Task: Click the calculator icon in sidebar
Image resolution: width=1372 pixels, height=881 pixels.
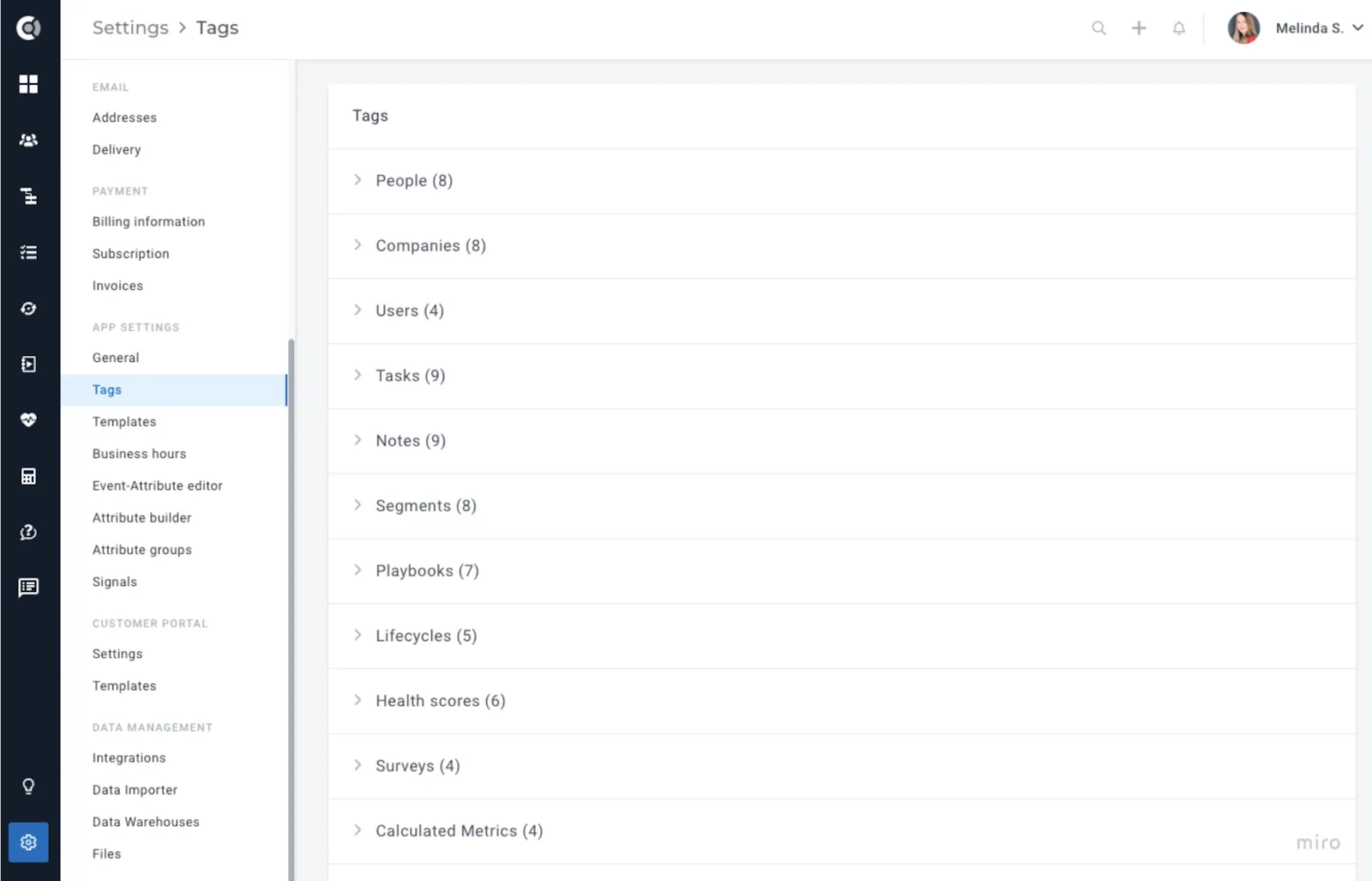Action: point(28,476)
